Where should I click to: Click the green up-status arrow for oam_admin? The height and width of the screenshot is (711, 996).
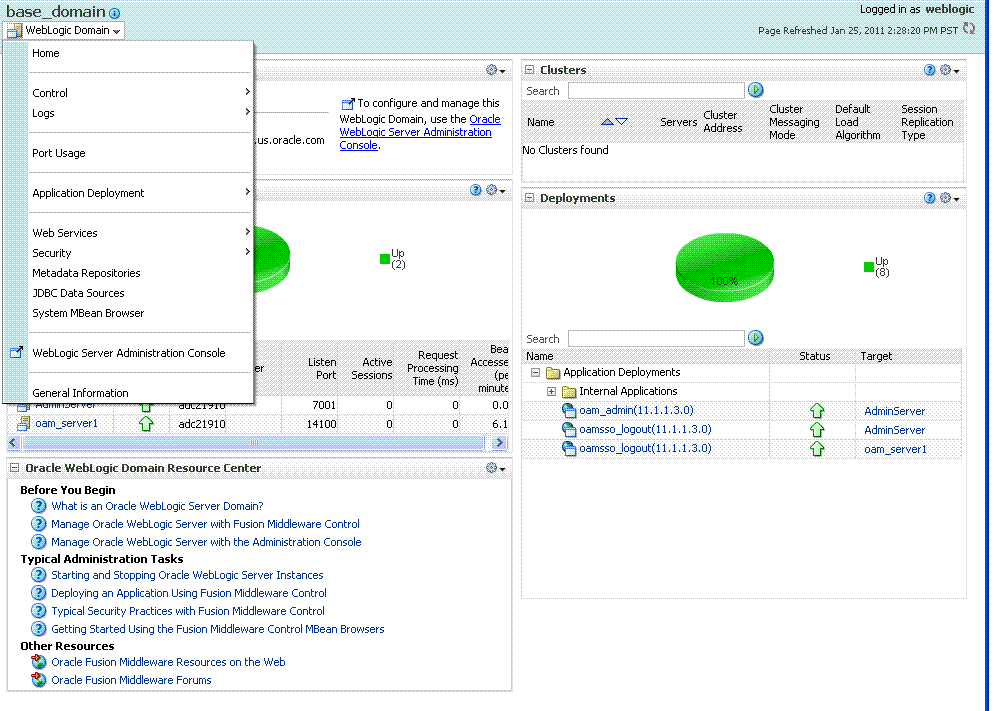point(817,411)
